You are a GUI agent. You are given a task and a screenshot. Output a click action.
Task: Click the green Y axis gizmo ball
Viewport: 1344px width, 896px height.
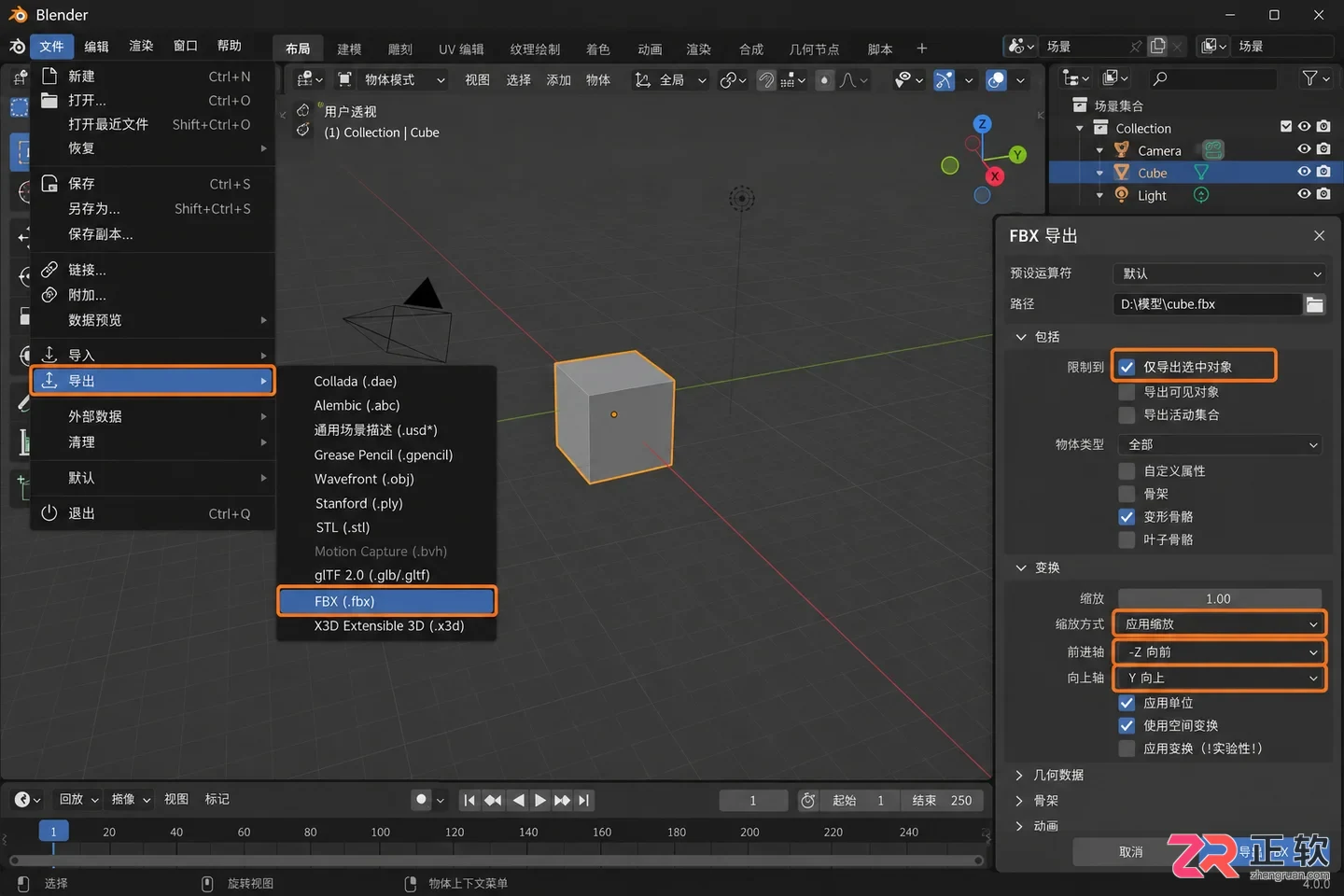tap(1017, 155)
